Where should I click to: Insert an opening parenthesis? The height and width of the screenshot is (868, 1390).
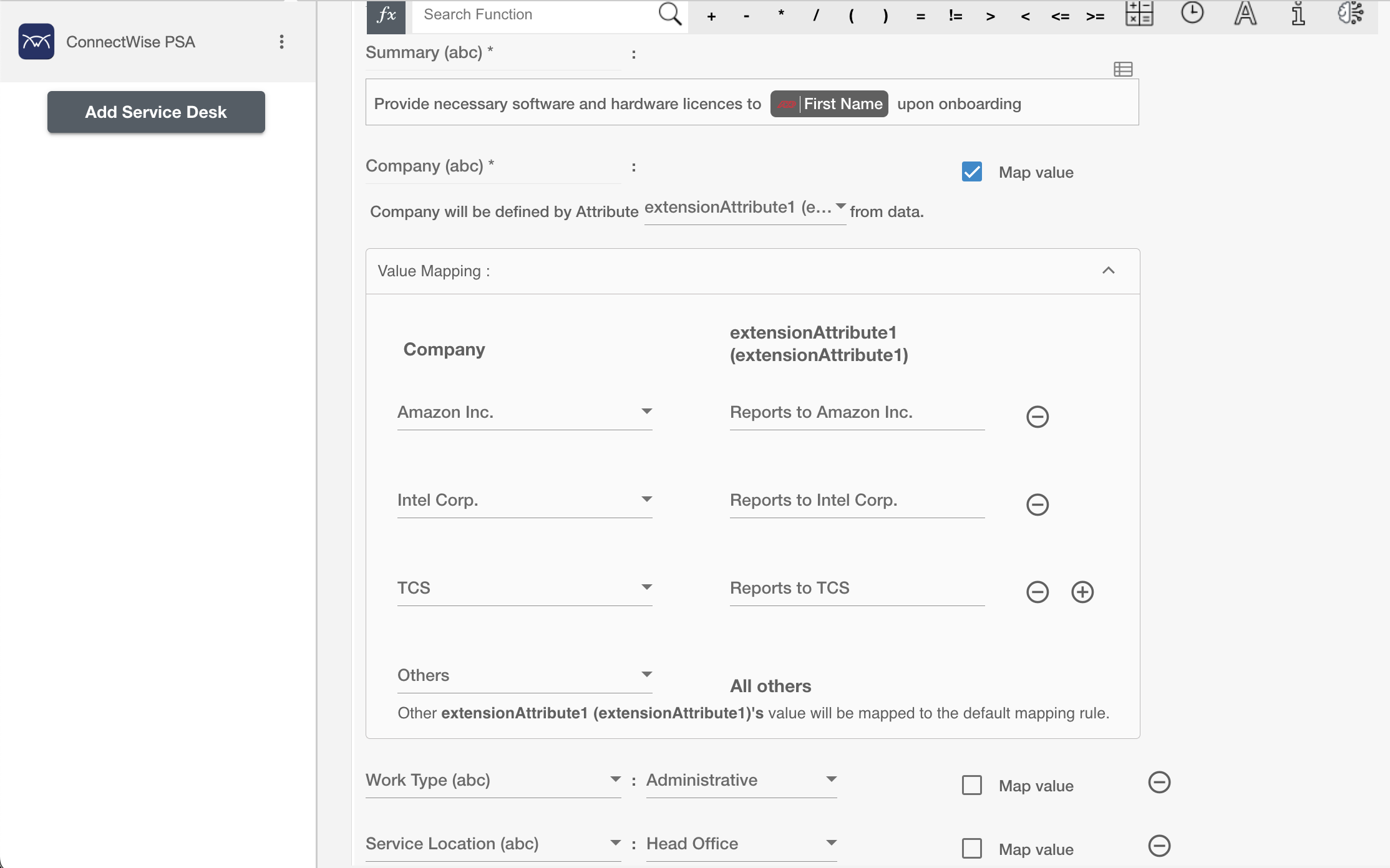coord(851,16)
